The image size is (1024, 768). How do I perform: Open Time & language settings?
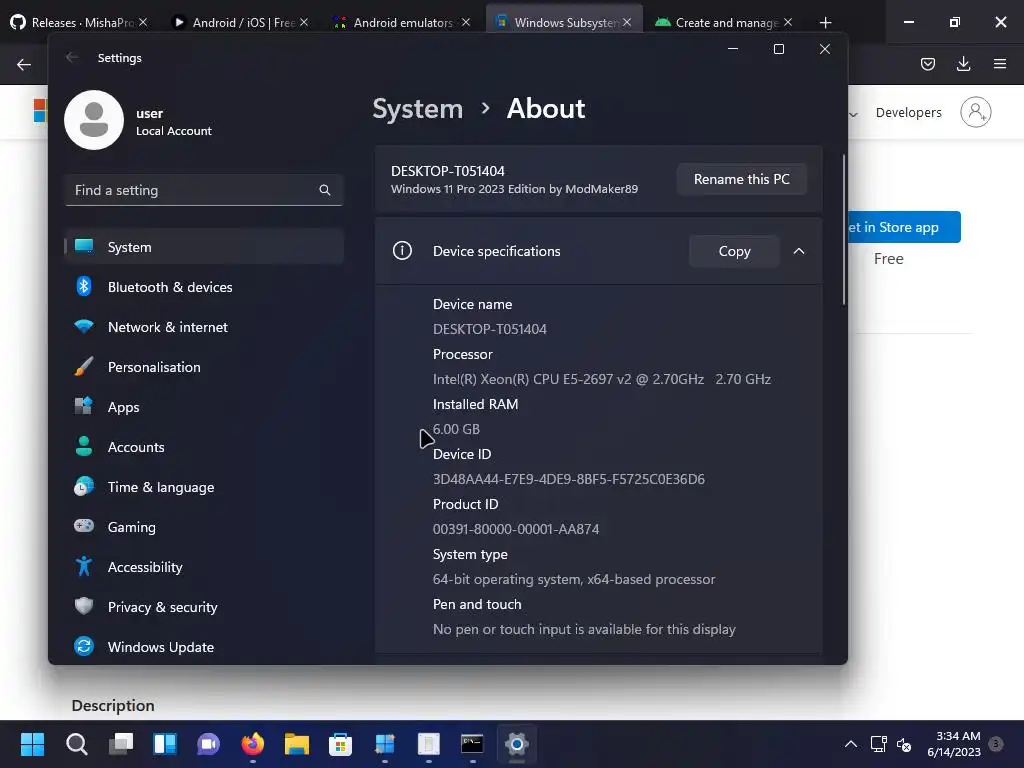(204, 487)
